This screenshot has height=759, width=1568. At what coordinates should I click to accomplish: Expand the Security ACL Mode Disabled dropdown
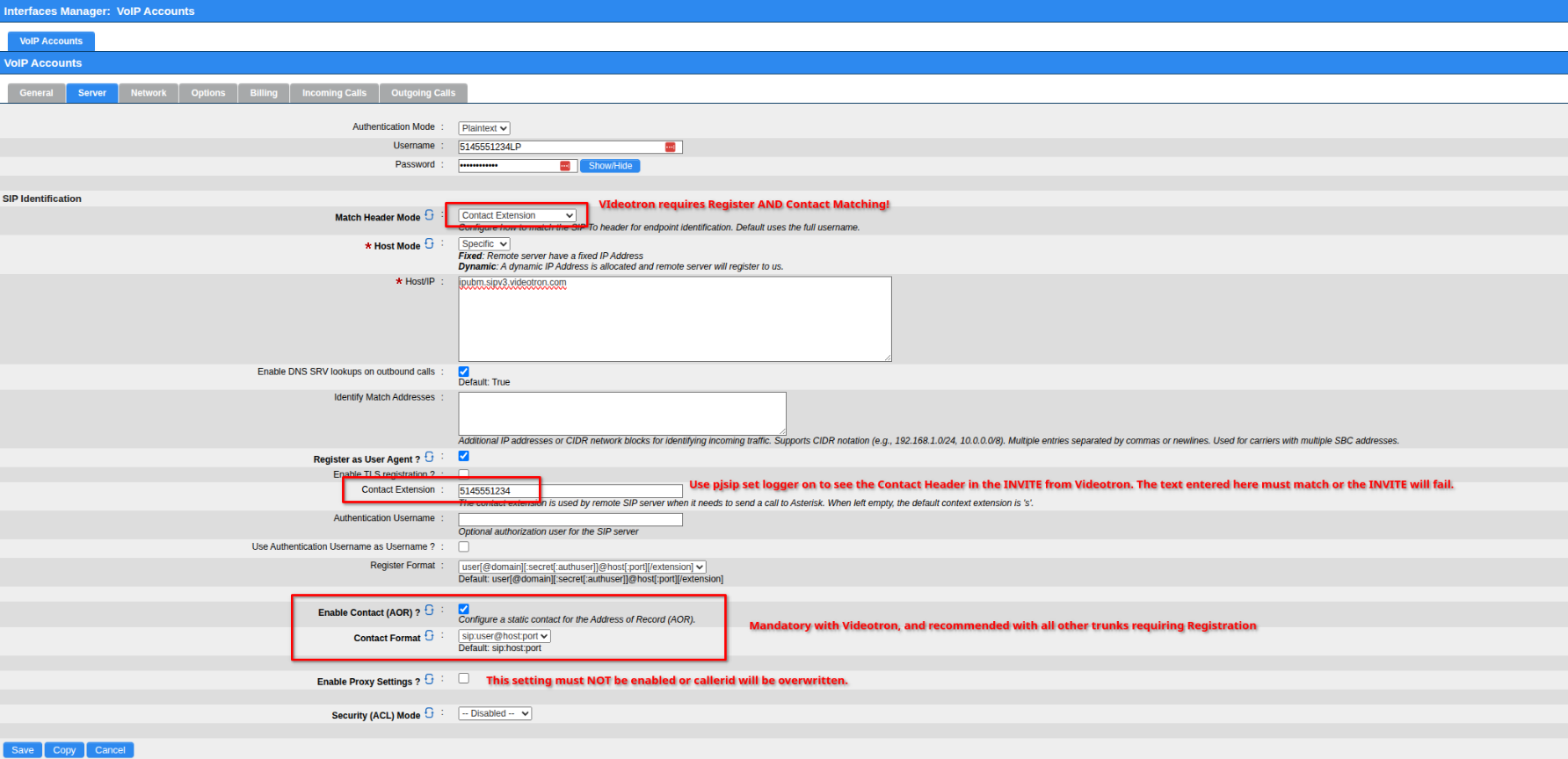[x=495, y=713]
